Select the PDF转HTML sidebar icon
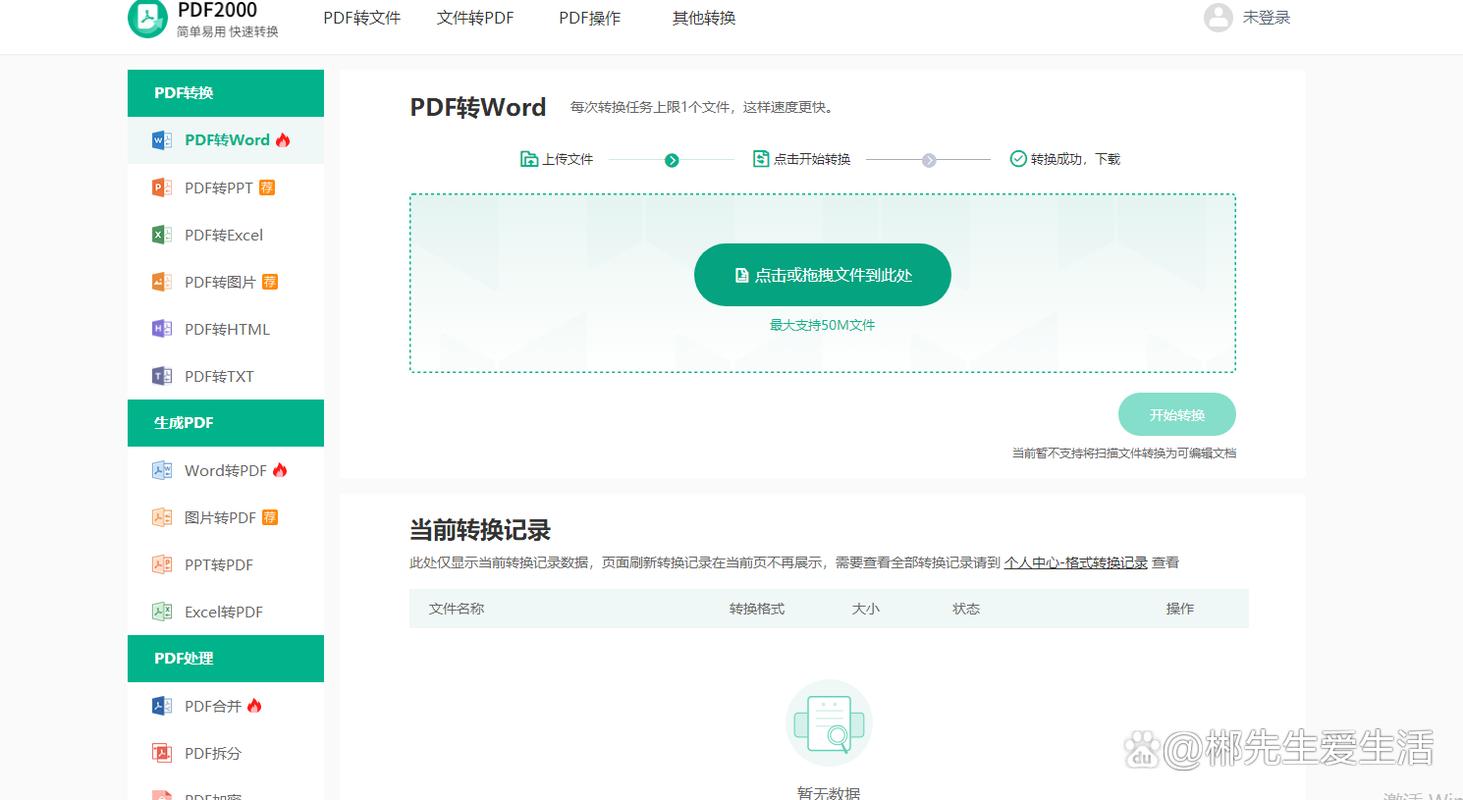Viewport: 1463px width, 800px height. [161, 329]
